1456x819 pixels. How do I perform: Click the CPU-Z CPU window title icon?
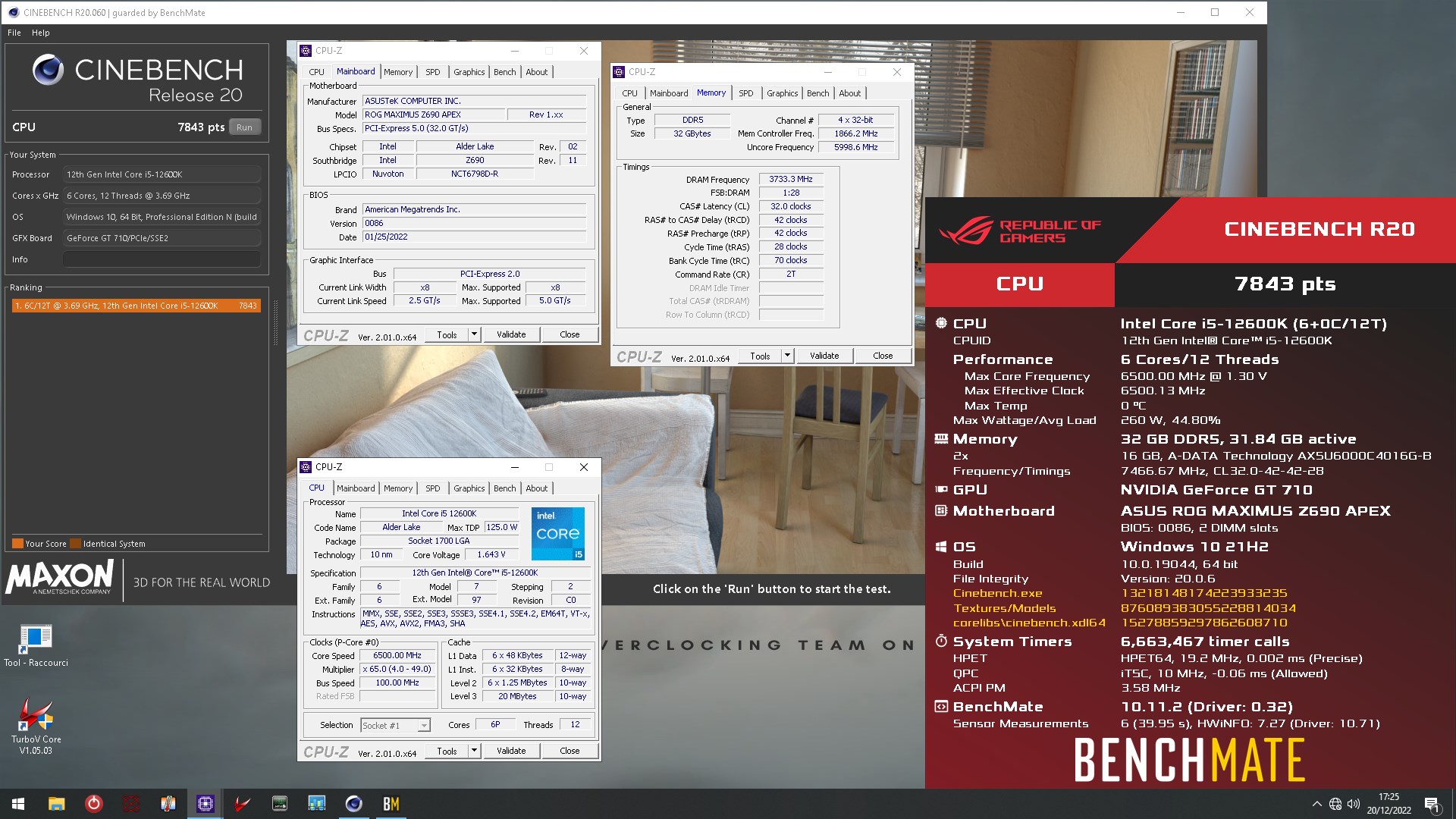coord(306,467)
